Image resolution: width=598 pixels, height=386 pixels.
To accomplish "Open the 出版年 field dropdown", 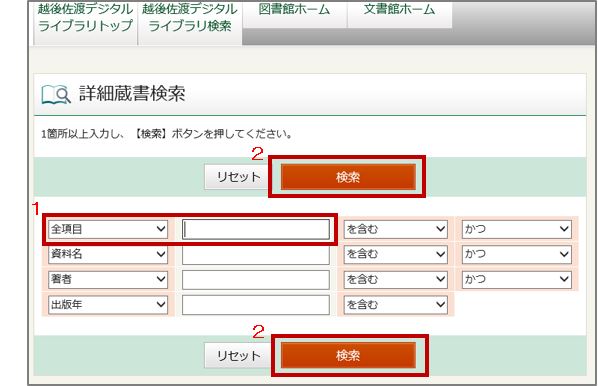I will point(108,305).
